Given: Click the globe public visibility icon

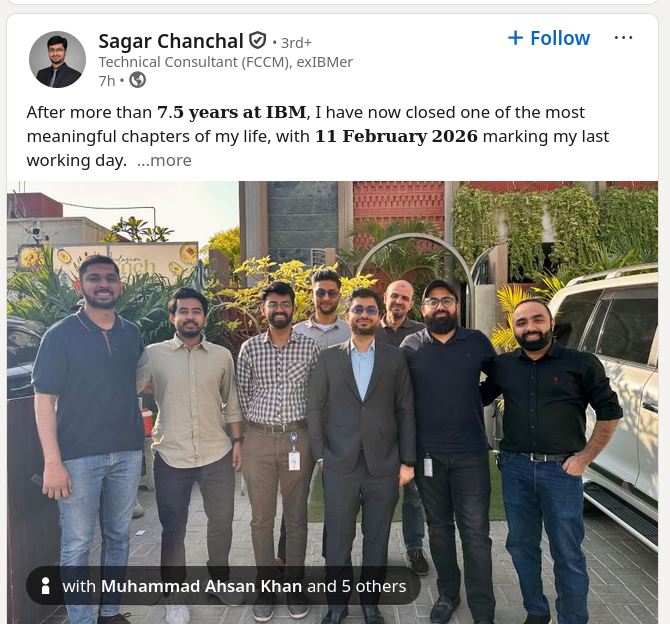Looking at the screenshot, I should 138,80.
